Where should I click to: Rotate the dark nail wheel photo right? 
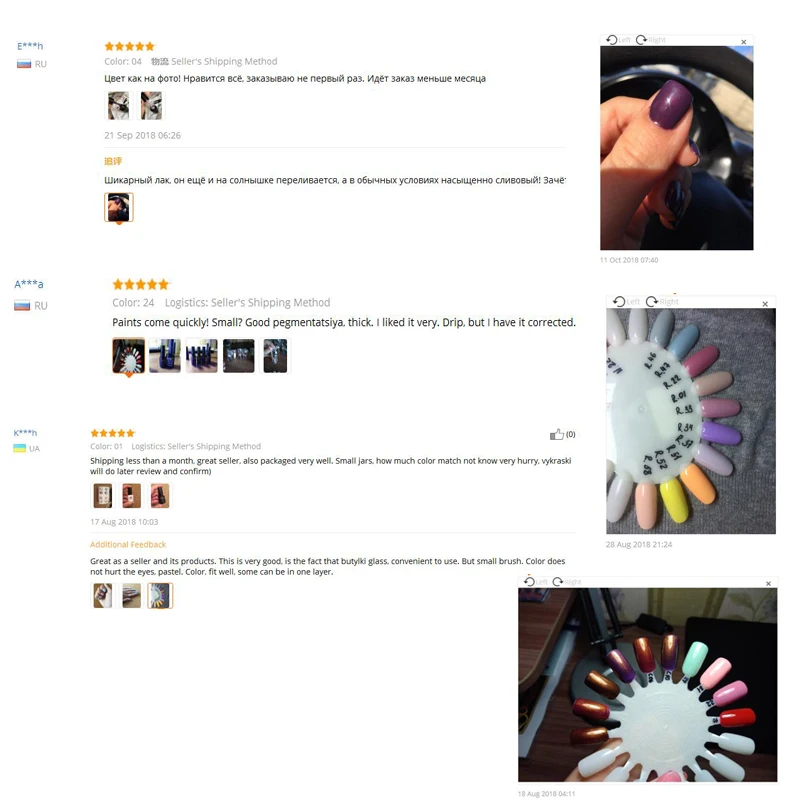coord(567,582)
